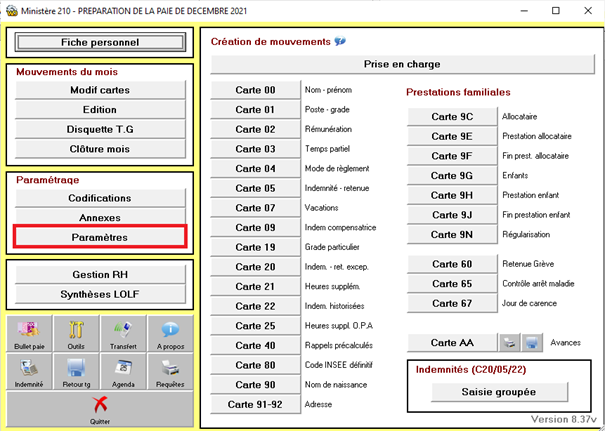Select Carte 02 Rémunération
This screenshot has height=431, width=605.
coord(255,129)
